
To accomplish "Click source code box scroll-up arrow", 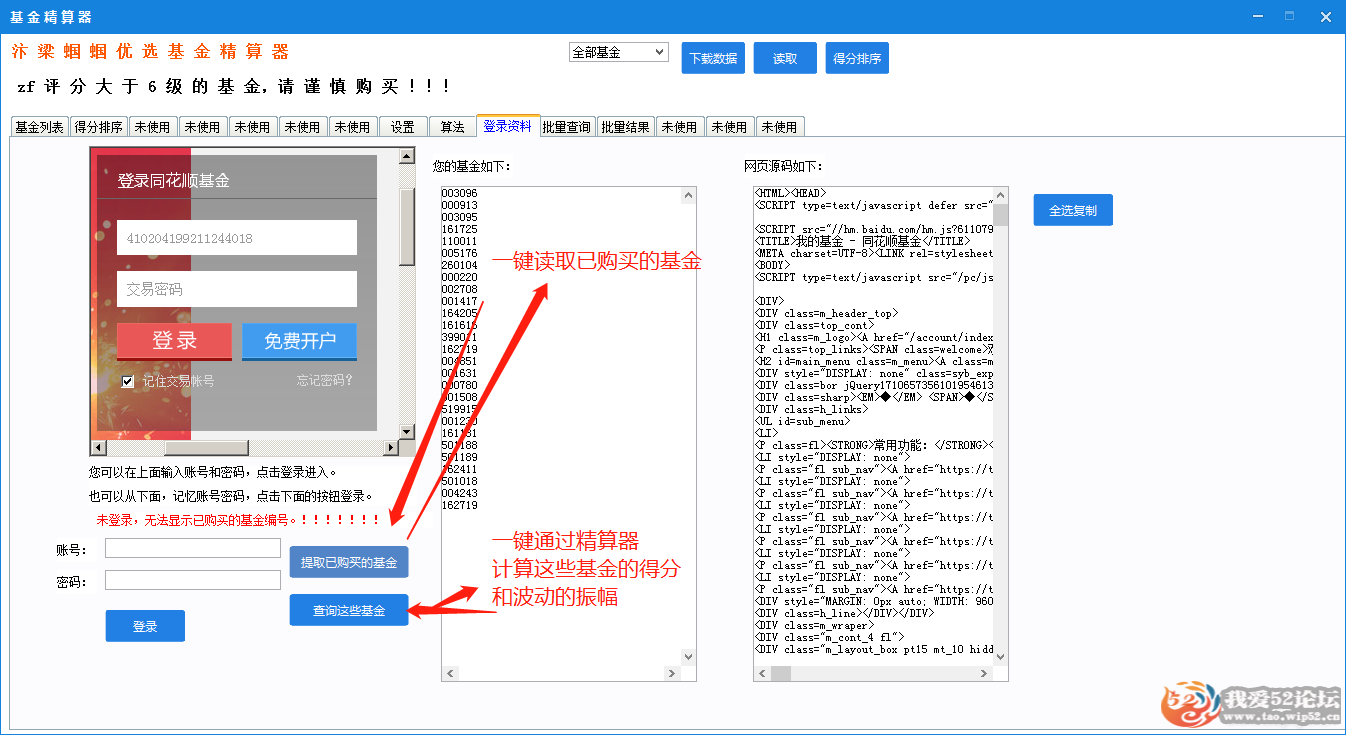I will (x=1000, y=195).
